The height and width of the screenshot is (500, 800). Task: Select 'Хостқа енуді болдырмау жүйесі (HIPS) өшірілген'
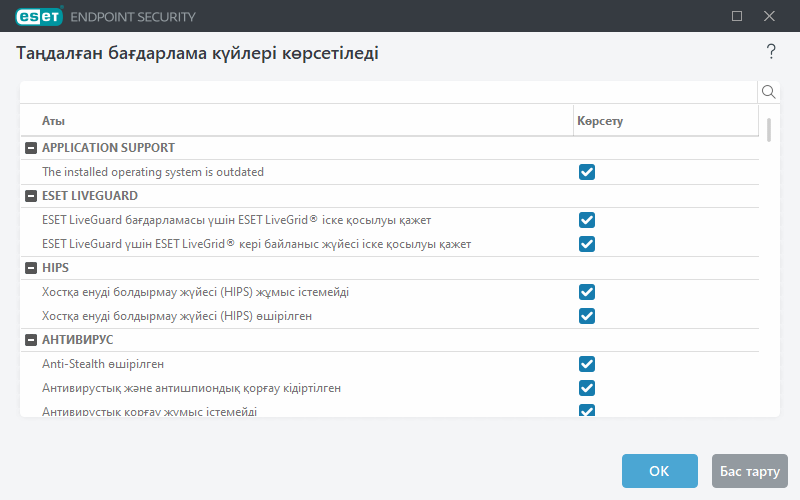click(x=177, y=316)
